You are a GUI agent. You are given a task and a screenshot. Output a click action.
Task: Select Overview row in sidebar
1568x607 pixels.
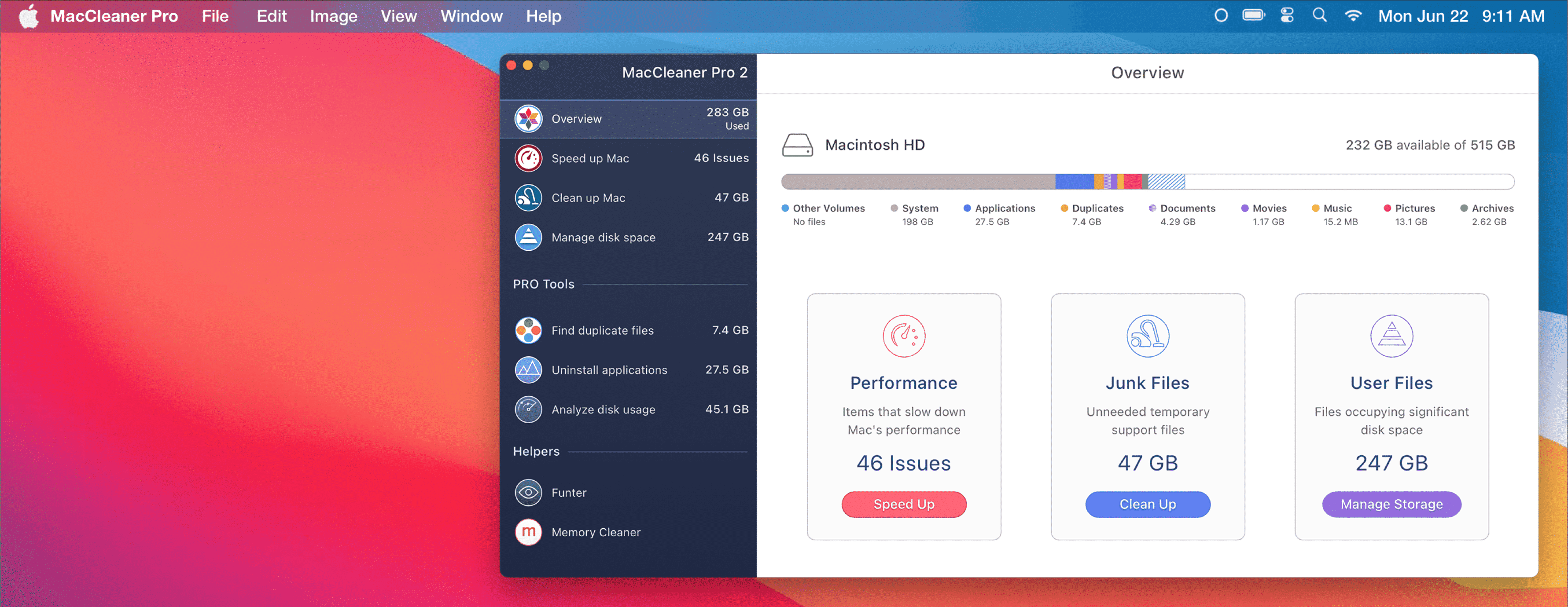(x=628, y=119)
